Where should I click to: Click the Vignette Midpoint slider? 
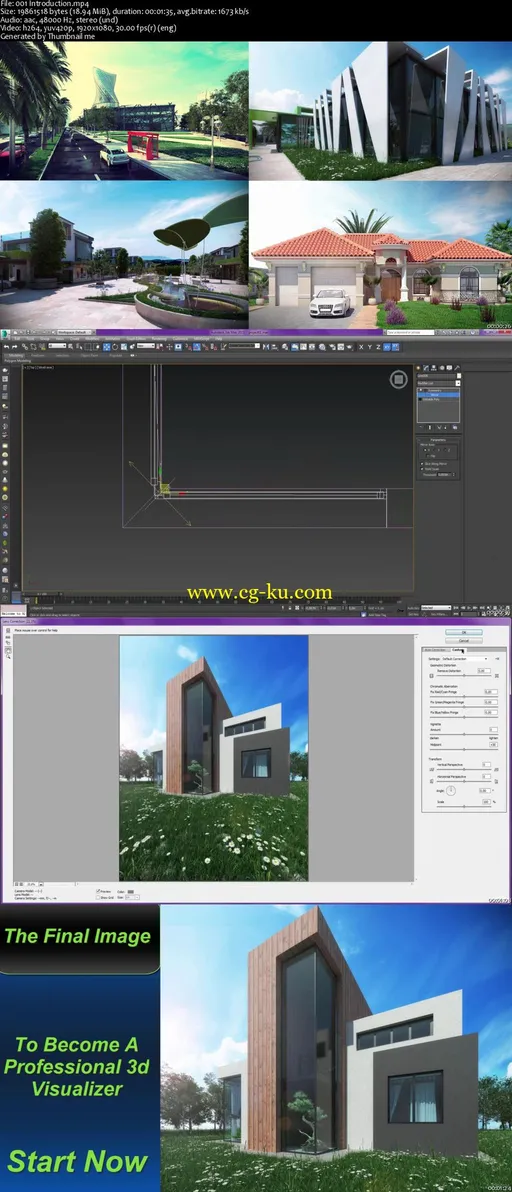click(x=464, y=750)
